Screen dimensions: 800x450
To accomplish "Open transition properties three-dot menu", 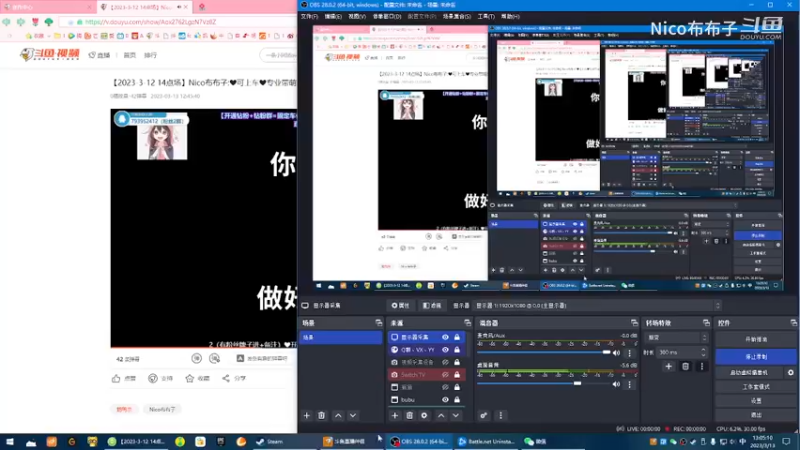I will [702, 366].
